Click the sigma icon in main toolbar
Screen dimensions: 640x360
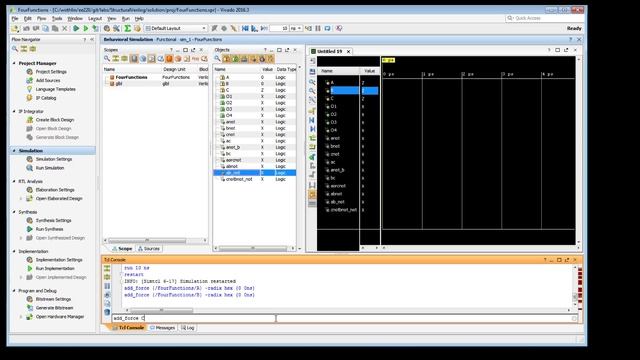pos(127,28)
